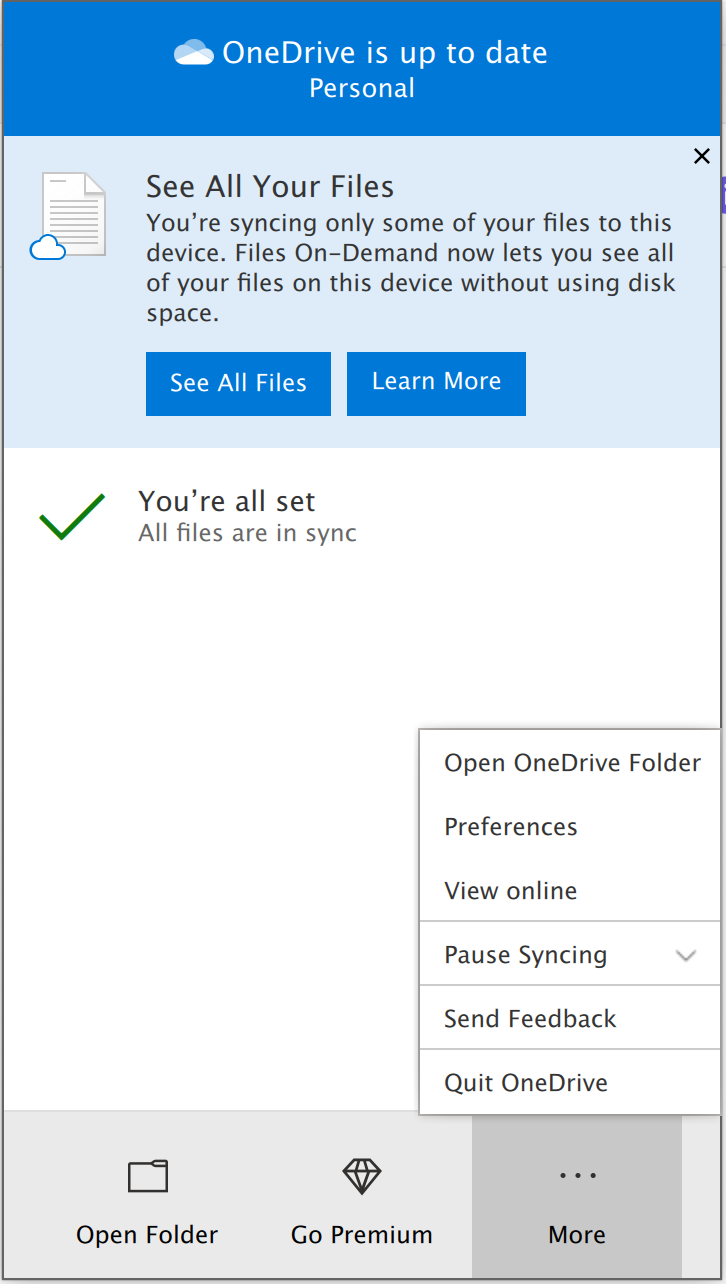
Task: Choose Send Feedback in the menu
Action: pyautogui.click(x=530, y=1019)
